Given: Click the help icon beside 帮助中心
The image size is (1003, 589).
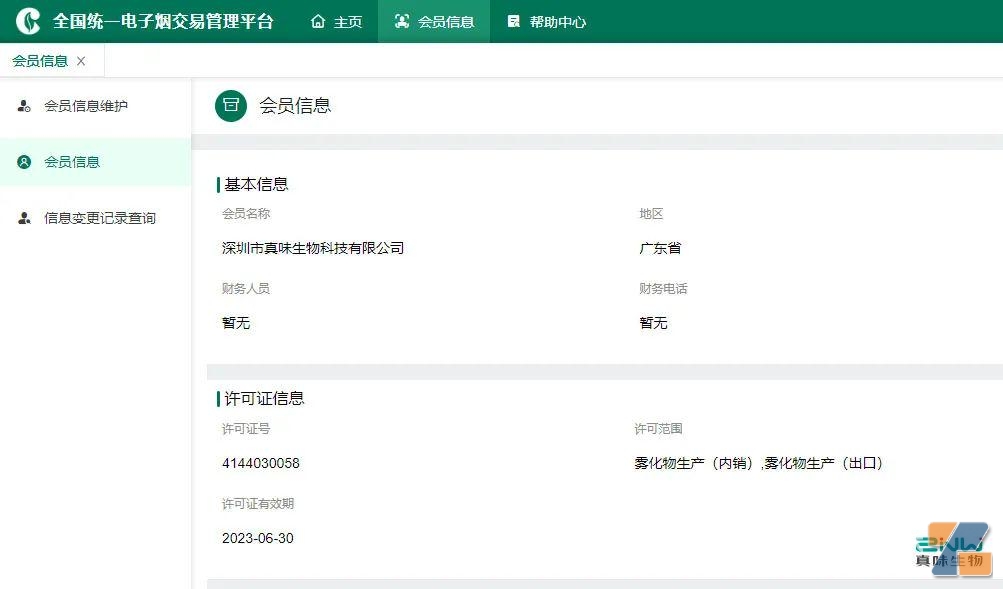Looking at the screenshot, I should (x=514, y=21).
